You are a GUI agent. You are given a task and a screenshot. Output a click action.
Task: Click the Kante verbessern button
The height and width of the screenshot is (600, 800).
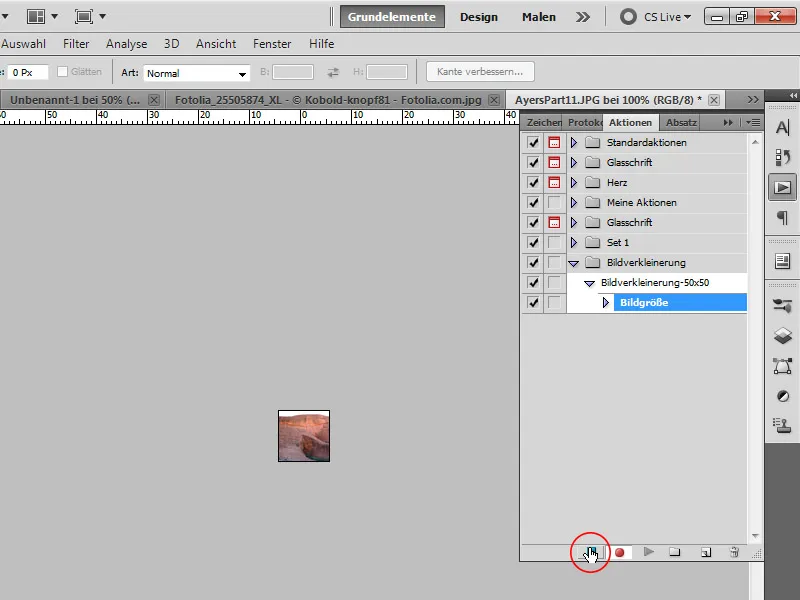480,71
